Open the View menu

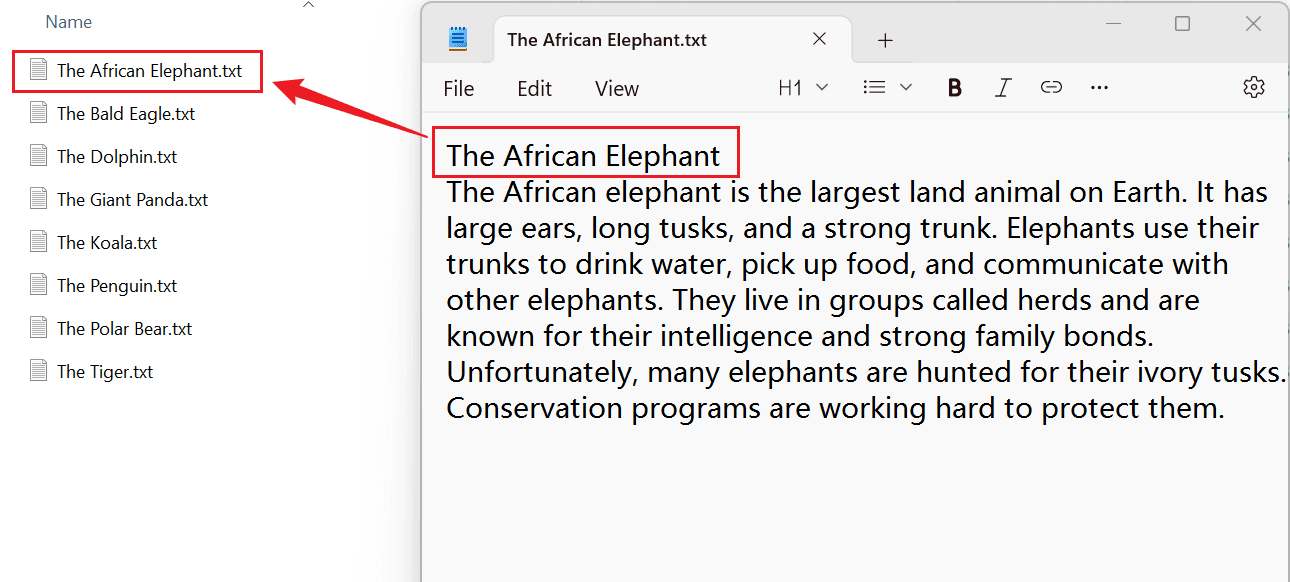pos(617,89)
